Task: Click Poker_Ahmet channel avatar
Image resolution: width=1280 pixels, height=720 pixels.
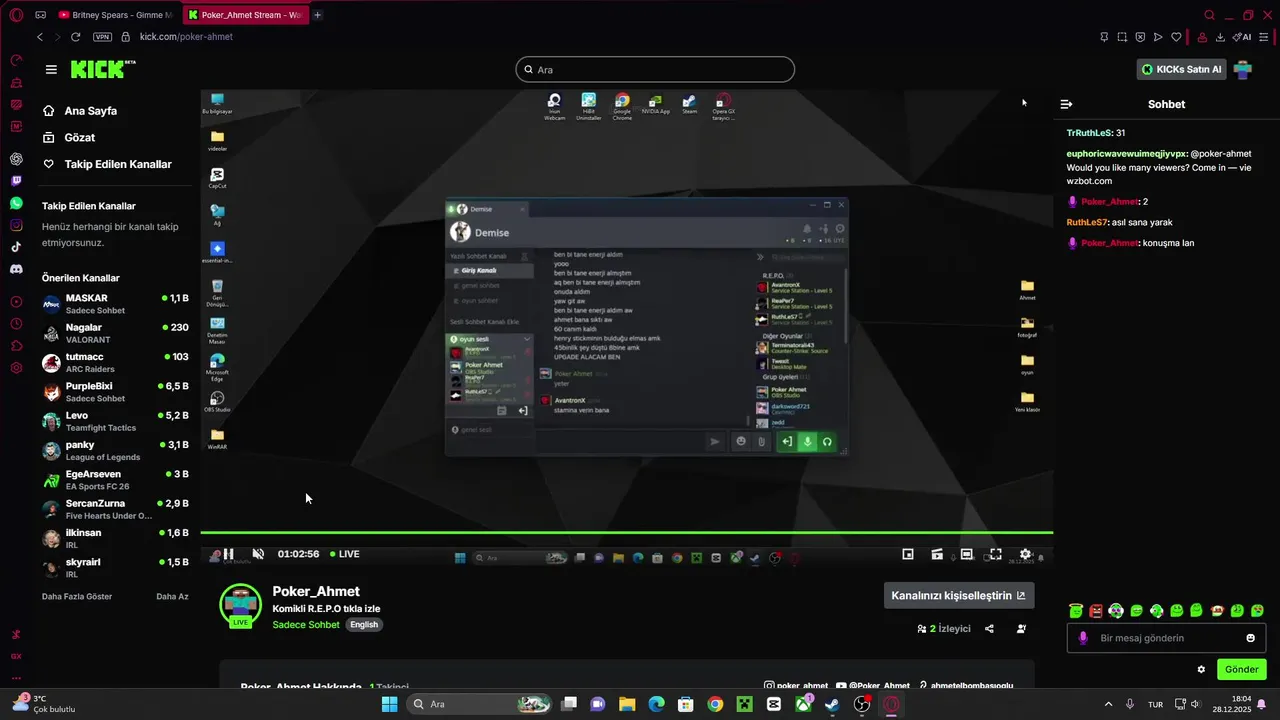Action: pyautogui.click(x=240, y=606)
